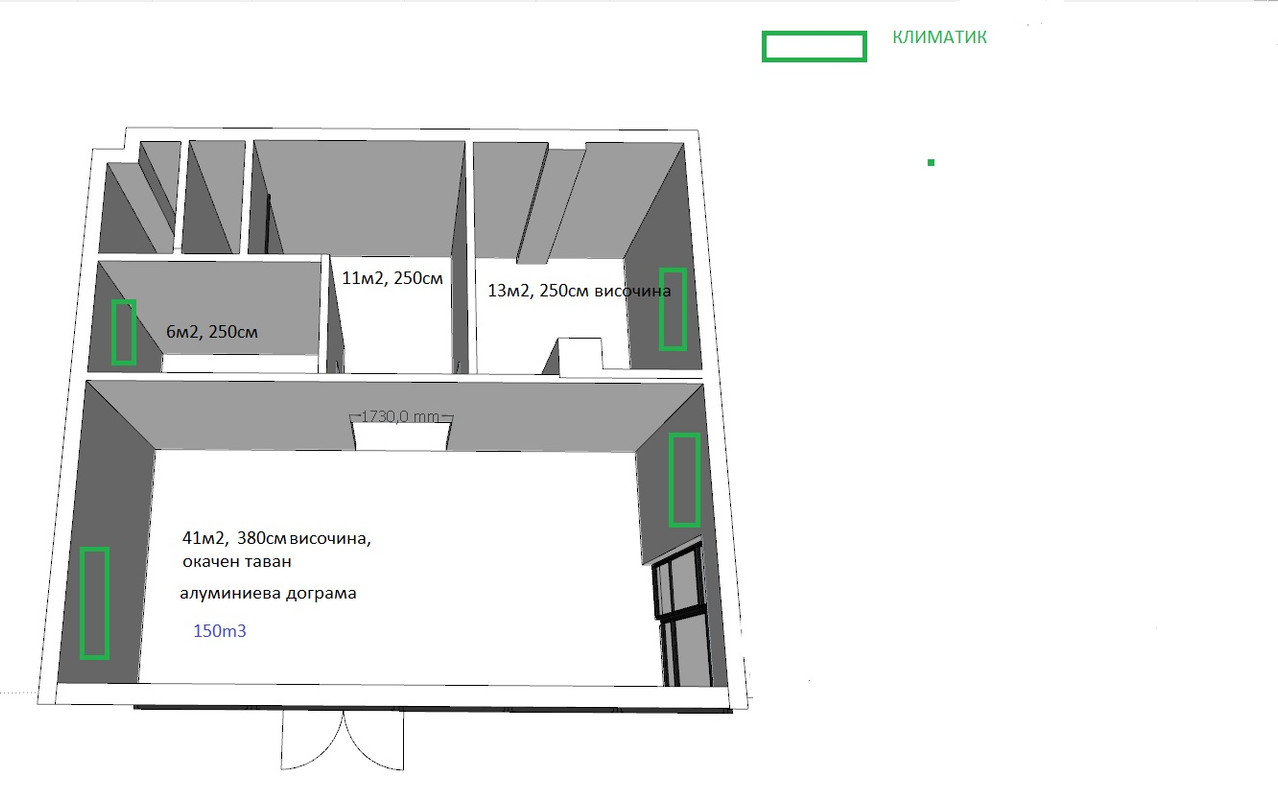
Task: Click the КЛИМАТИК legend label
Action: click(x=940, y=38)
